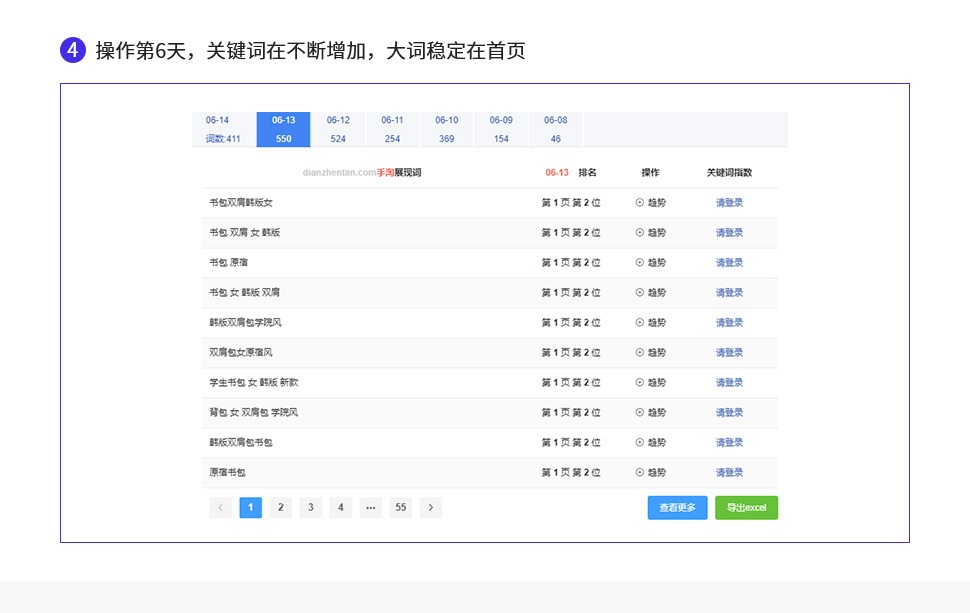Click the 操作 column header
The height and width of the screenshot is (613, 970).
point(650,173)
